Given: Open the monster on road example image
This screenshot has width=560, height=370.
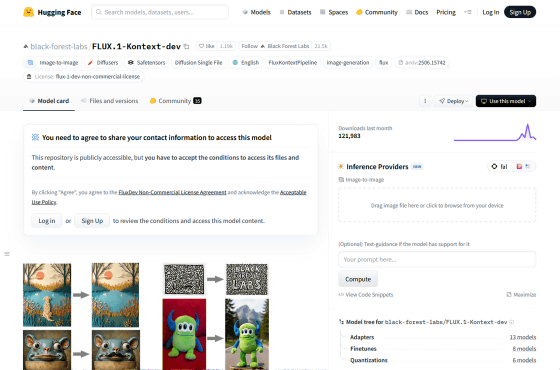Looking at the screenshot, I should coord(247,334).
